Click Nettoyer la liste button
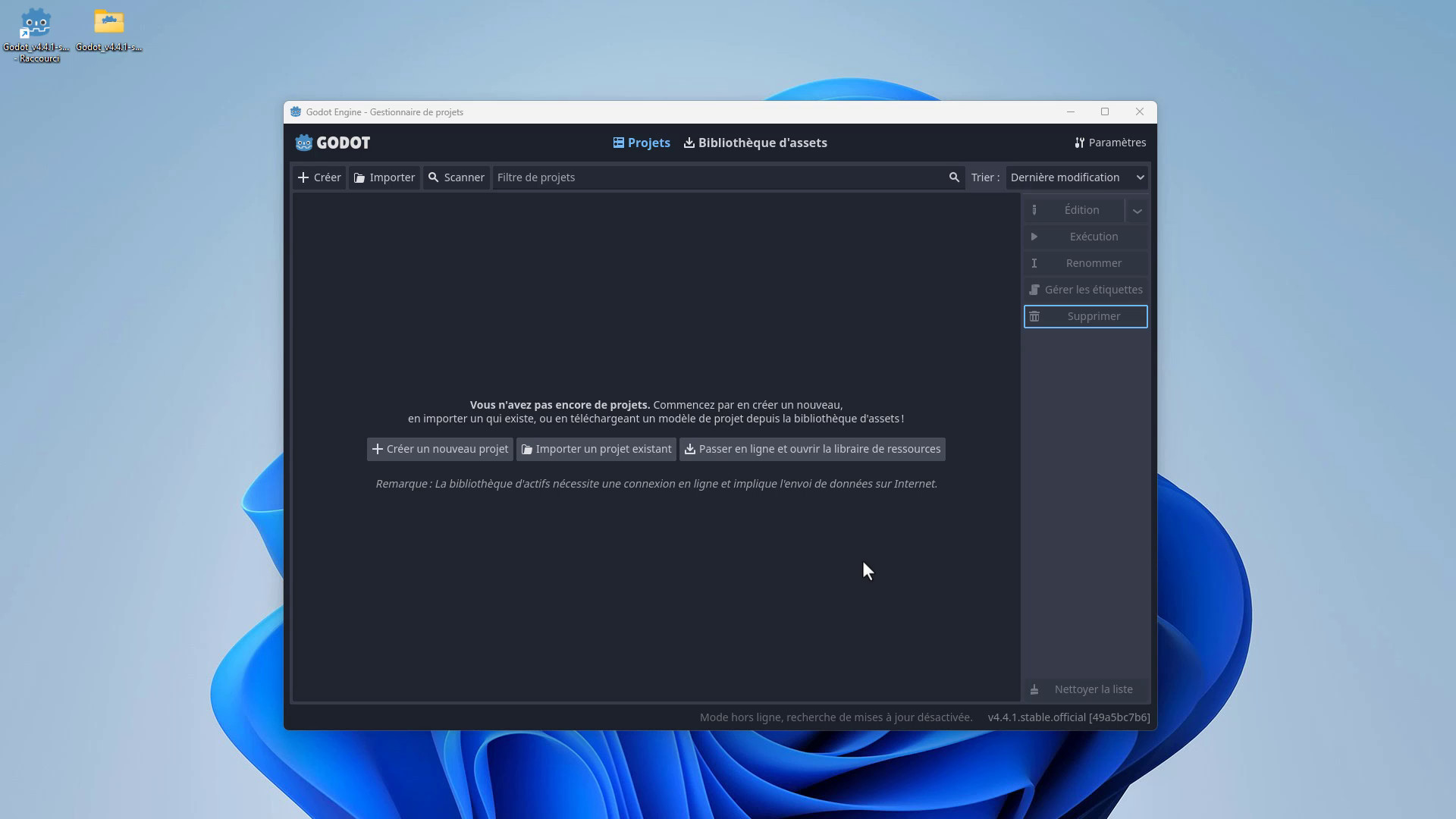Screen dimensions: 1456x819 (1086, 689)
